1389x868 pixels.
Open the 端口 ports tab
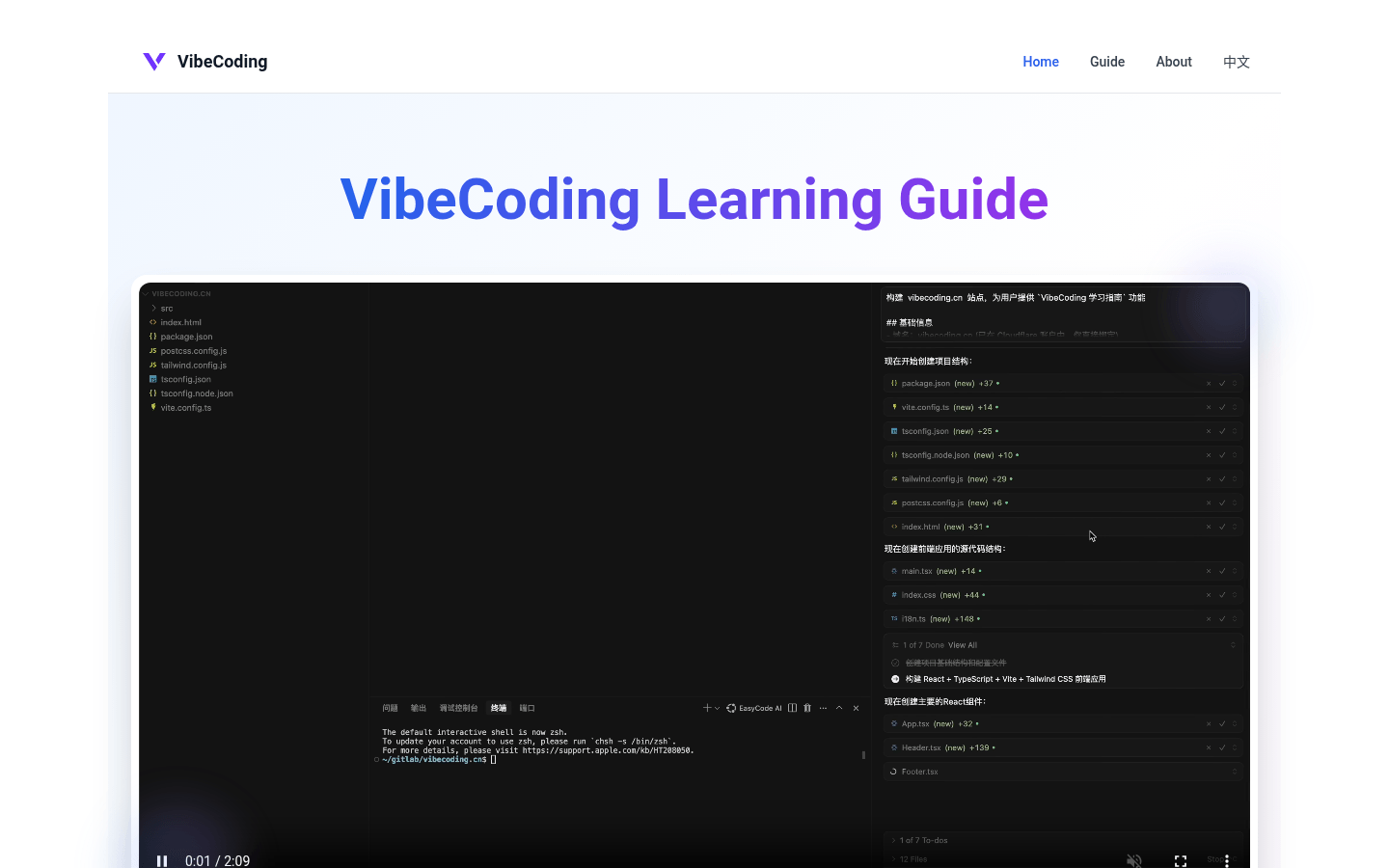click(527, 707)
